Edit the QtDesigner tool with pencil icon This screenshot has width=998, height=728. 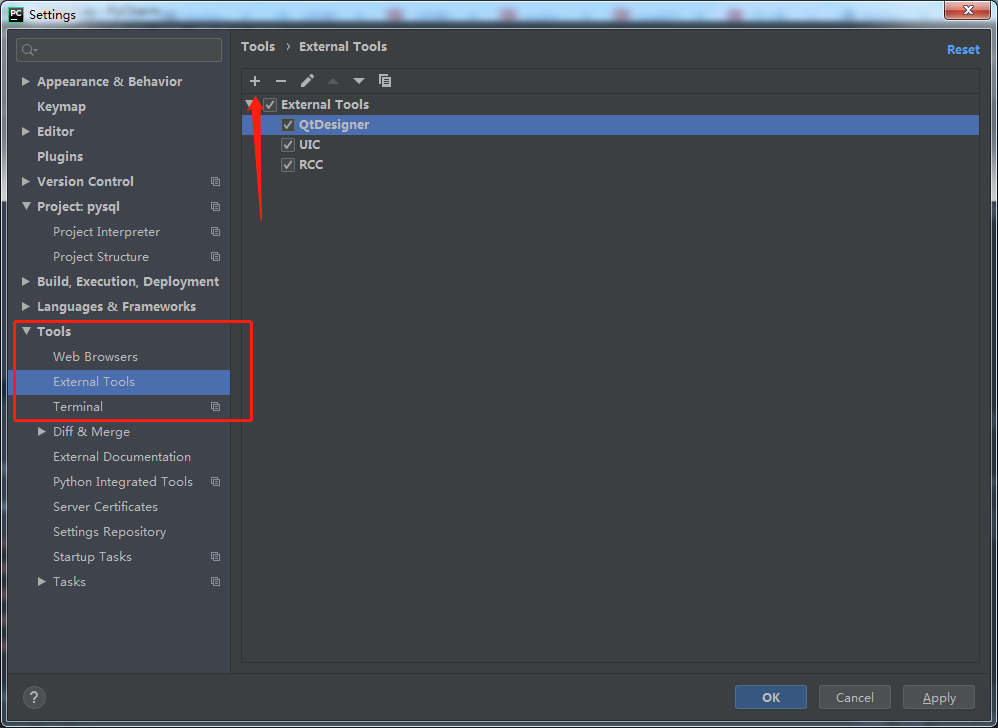tap(307, 81)
